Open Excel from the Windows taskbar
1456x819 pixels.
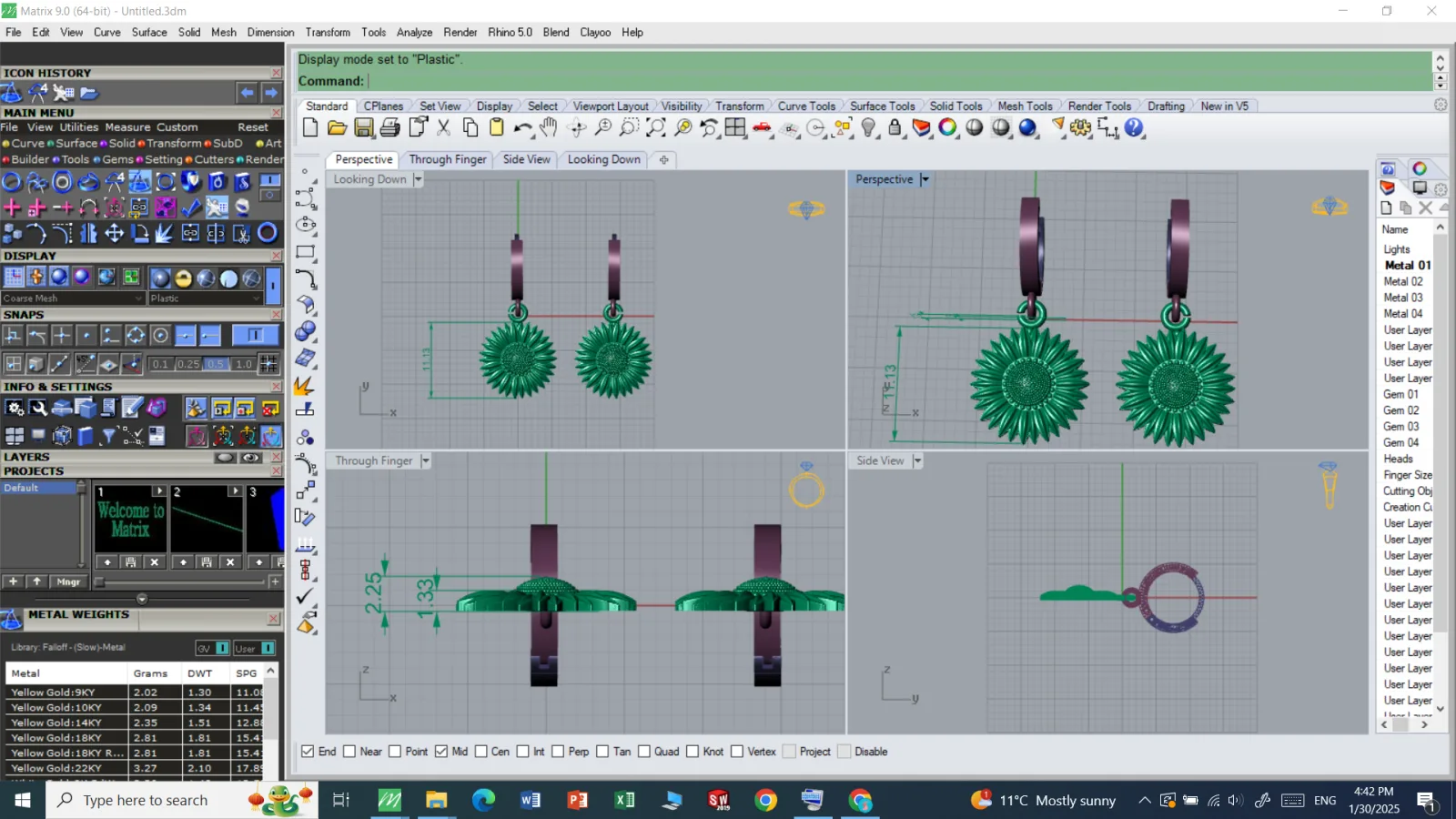click(624, 801)
